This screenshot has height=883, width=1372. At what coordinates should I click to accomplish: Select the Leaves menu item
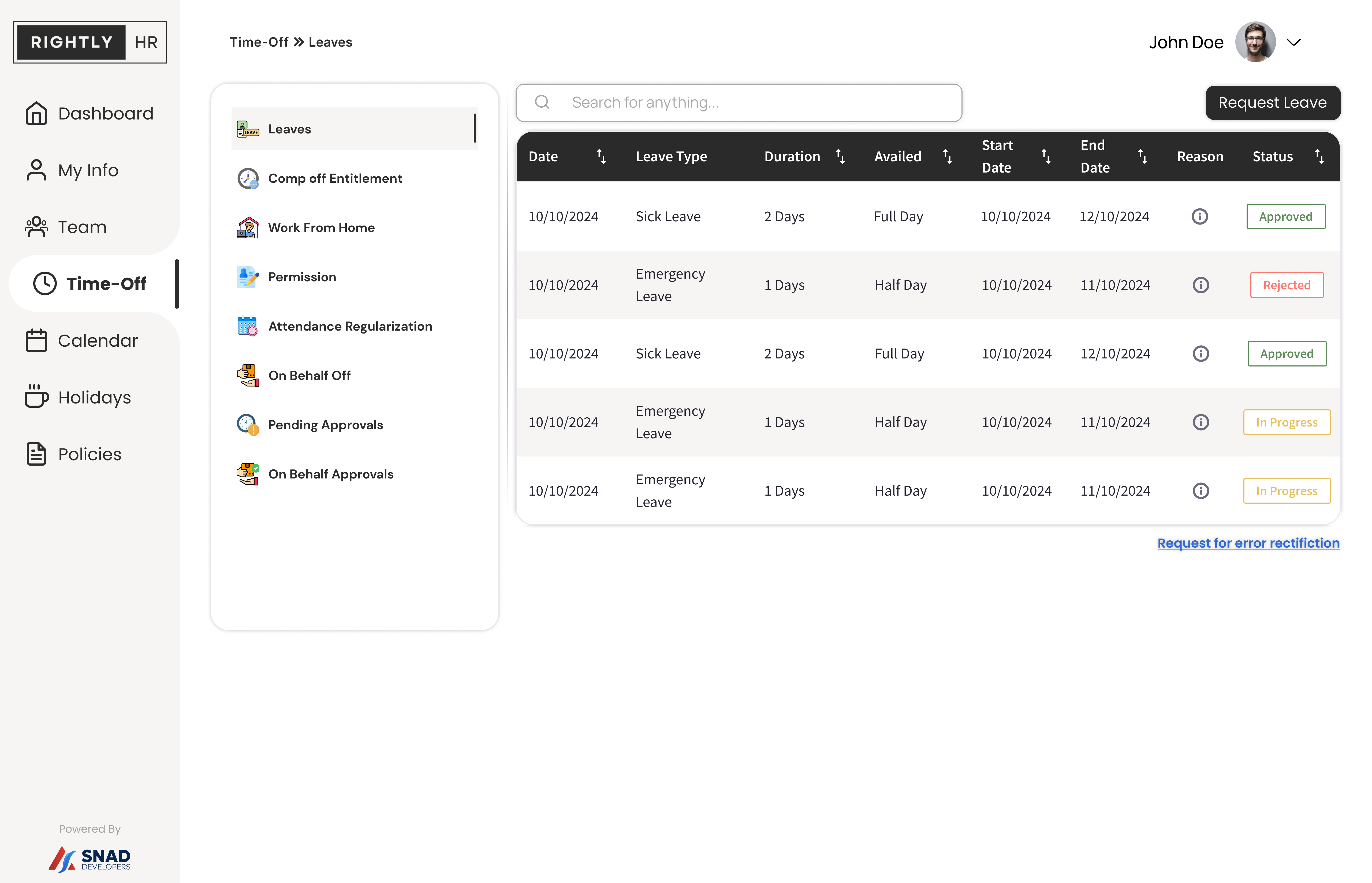coord(354,129)
